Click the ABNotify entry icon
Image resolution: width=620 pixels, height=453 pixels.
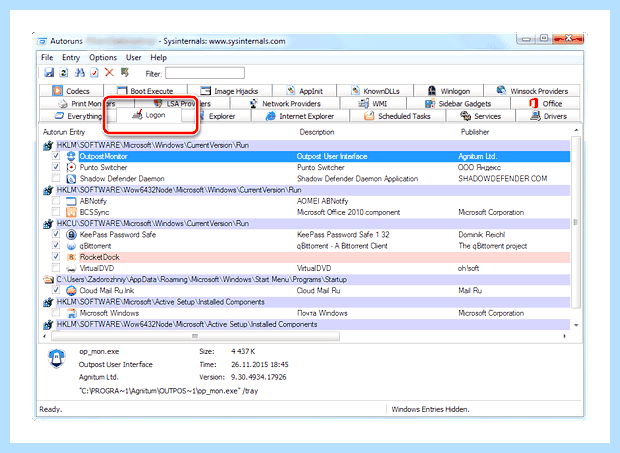pyautogui.click(x=71, y=201)
